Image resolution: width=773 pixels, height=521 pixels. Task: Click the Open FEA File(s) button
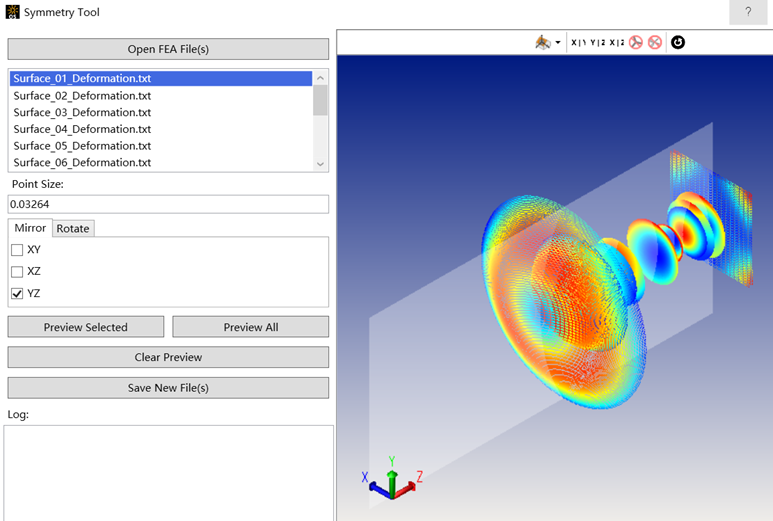[168, 49]
